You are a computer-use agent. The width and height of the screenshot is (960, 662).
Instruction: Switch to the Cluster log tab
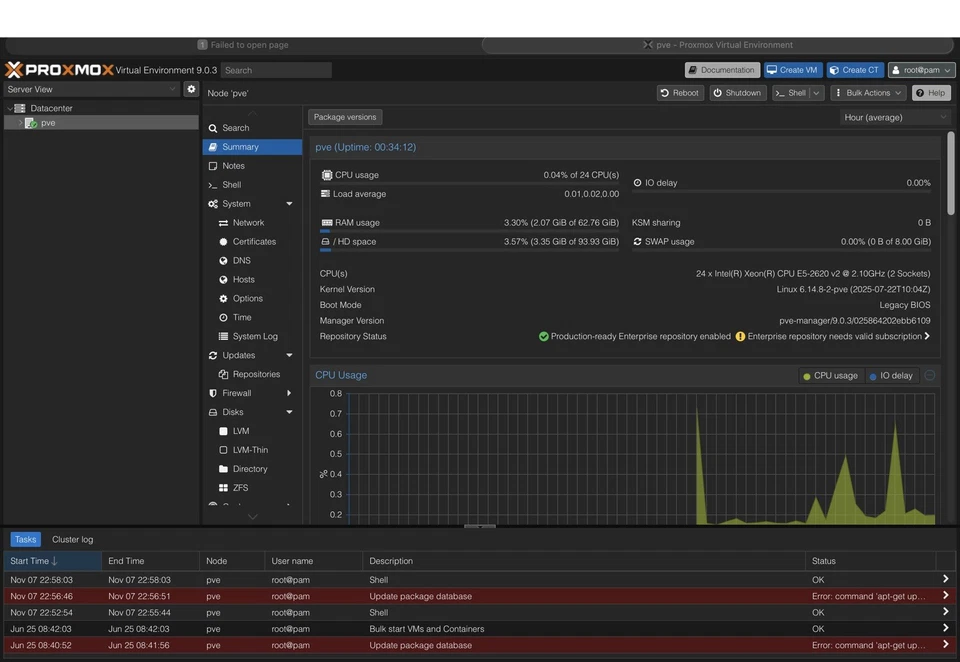72,540
